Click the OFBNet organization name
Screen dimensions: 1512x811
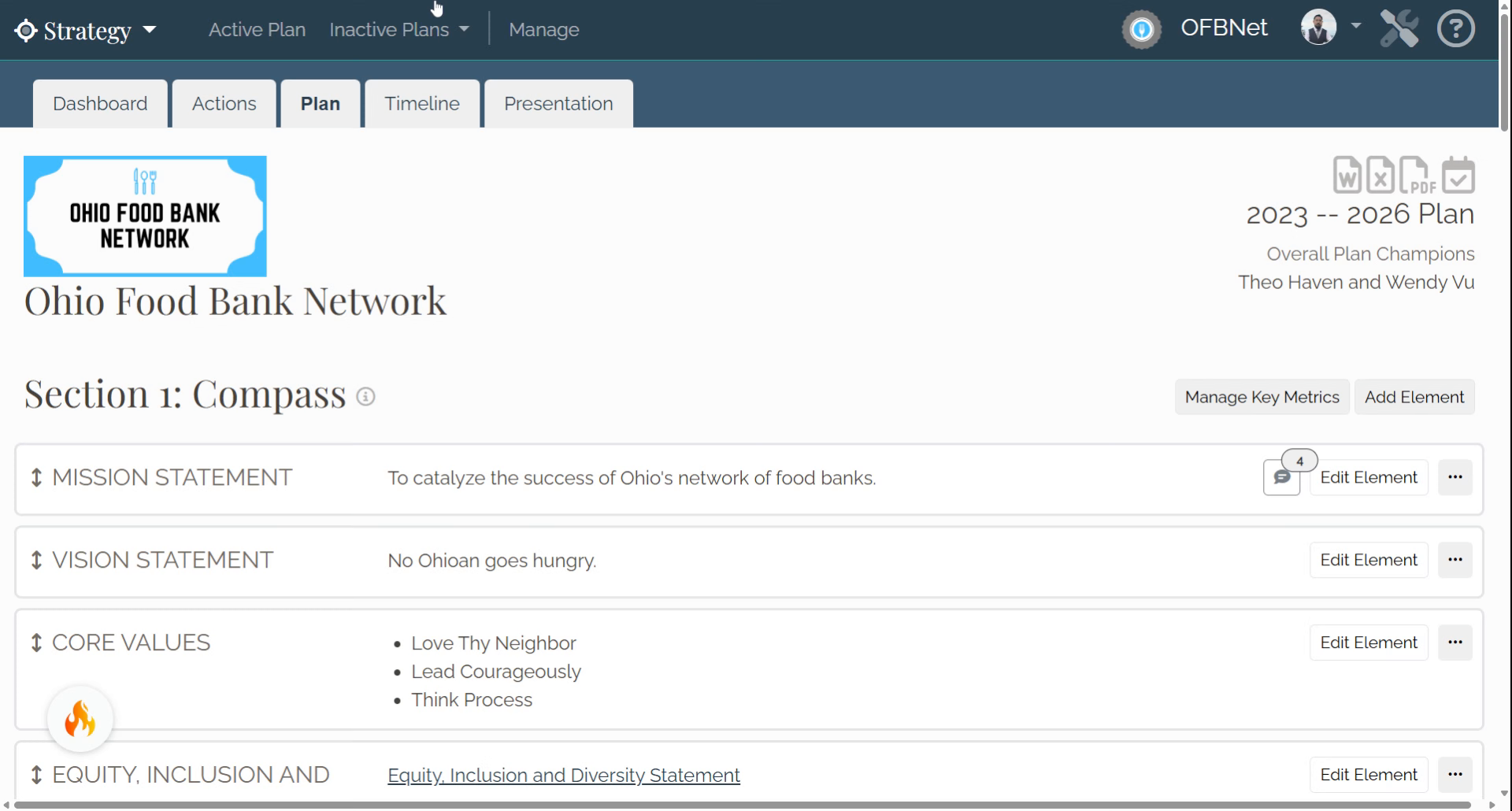tap(1224, 28)
